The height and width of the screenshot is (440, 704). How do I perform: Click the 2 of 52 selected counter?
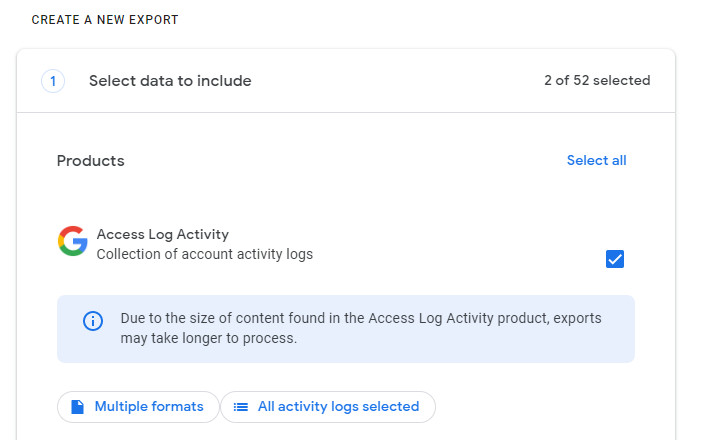[x=597, y=80]
